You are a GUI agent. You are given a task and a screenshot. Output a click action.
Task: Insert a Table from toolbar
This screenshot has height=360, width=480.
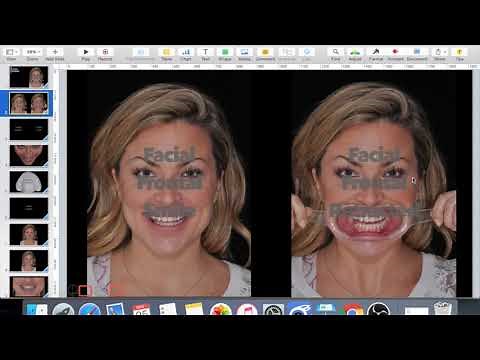tap(167, 52)
